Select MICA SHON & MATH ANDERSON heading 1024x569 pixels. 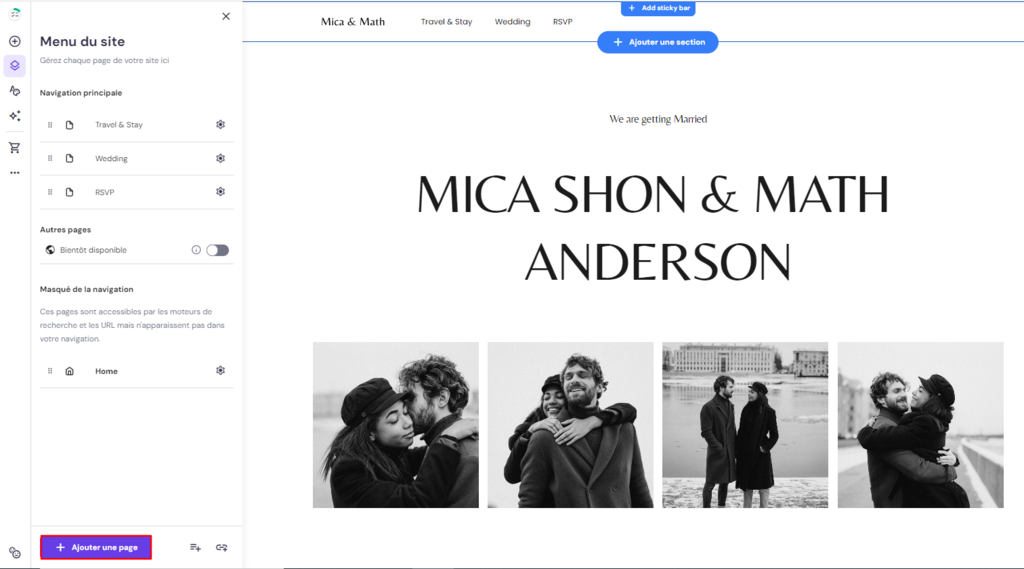click(654, 228)
